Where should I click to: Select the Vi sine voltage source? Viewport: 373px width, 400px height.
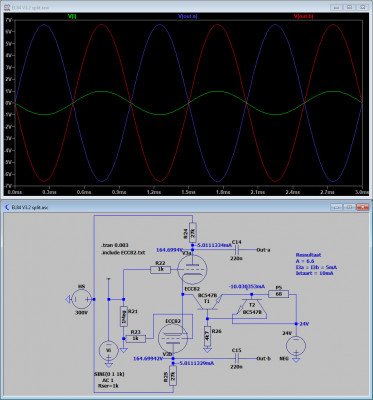(108, 350)
